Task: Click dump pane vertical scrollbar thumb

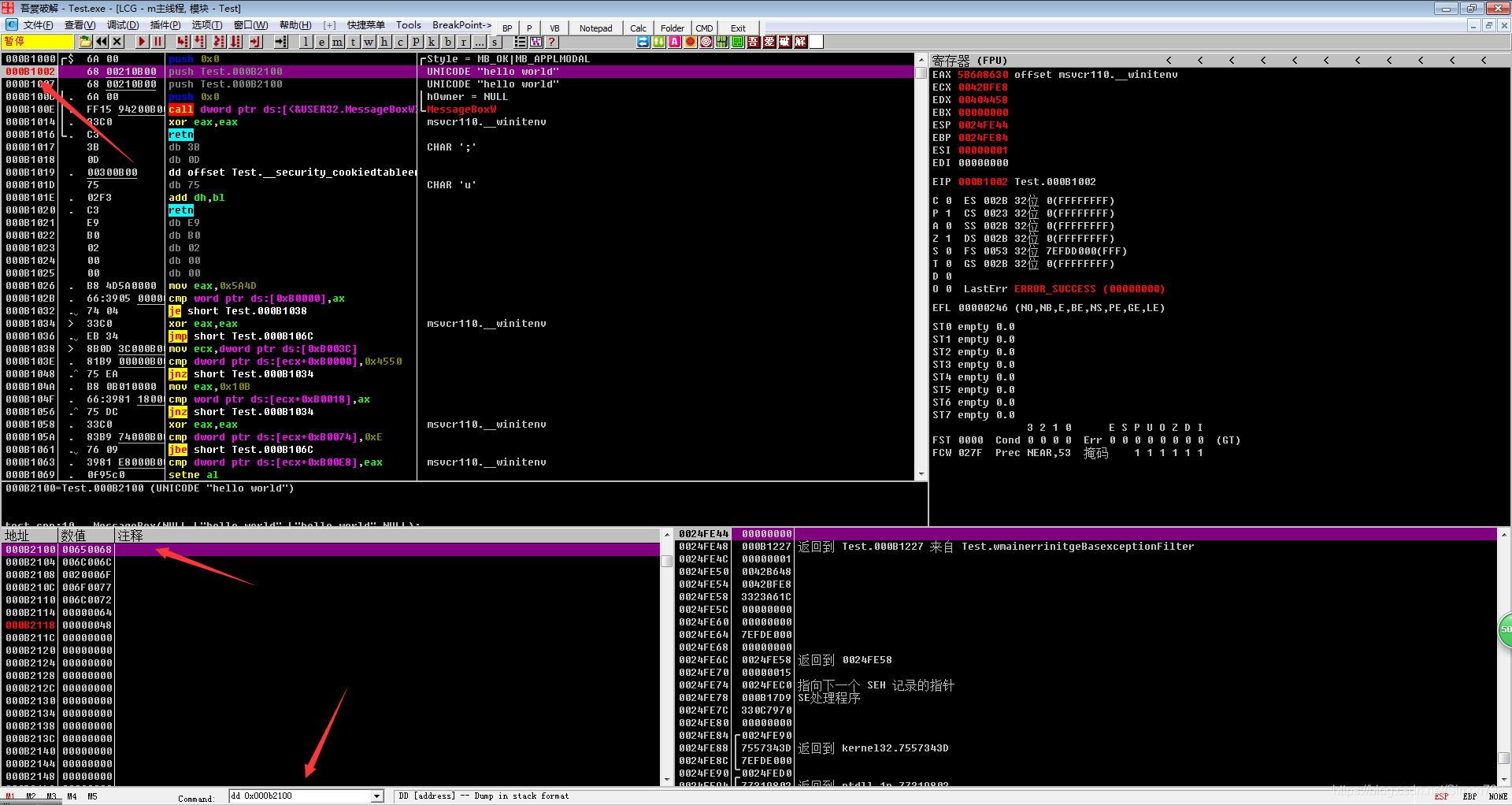Action: 666,561
